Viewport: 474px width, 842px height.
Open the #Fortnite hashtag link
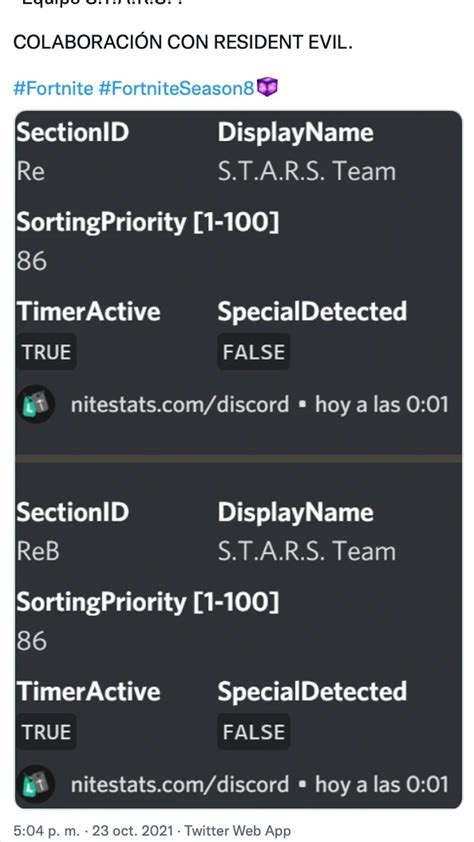(53, 88)
